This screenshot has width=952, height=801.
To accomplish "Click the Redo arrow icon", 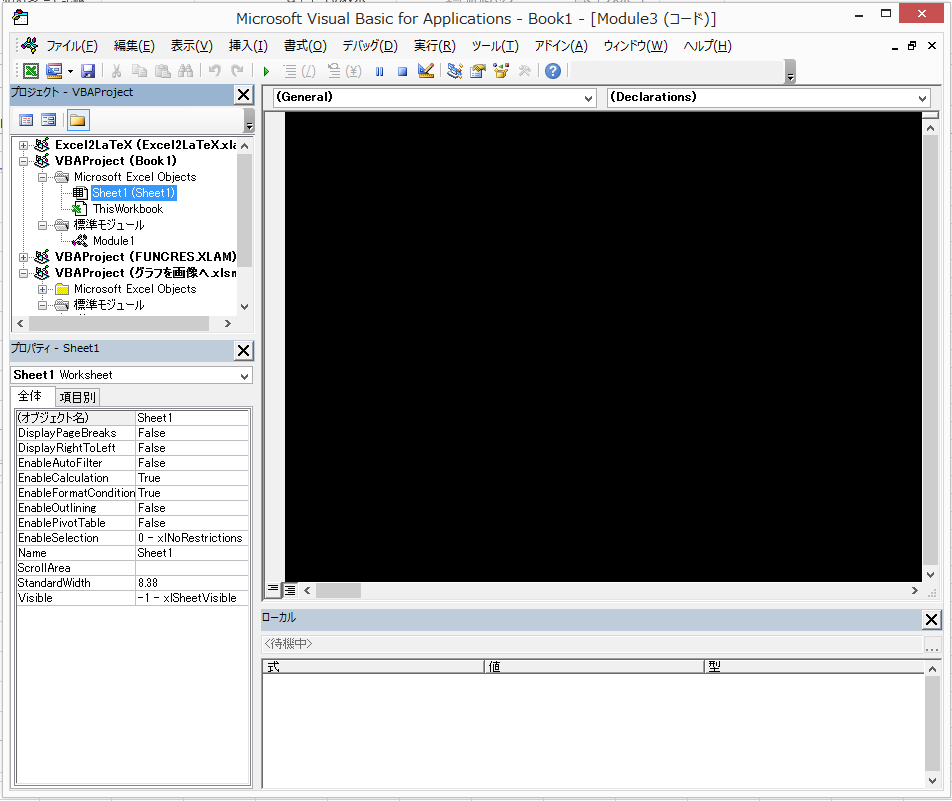I will coord(237,70).
